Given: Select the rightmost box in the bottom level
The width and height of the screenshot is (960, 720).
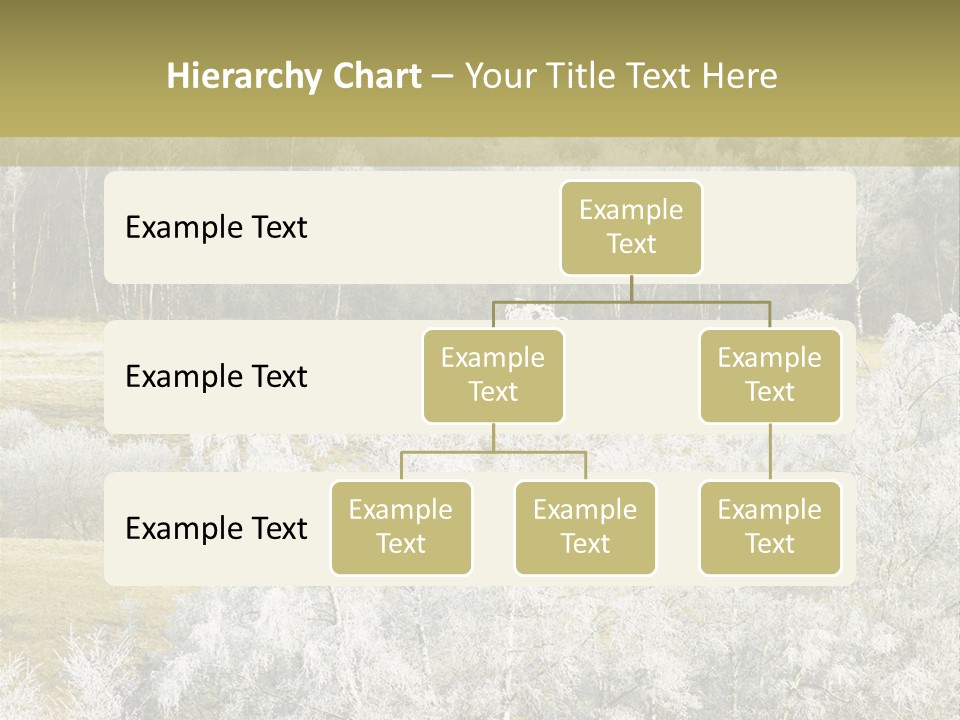Looking at the screenshot, I should coord(770,527).
